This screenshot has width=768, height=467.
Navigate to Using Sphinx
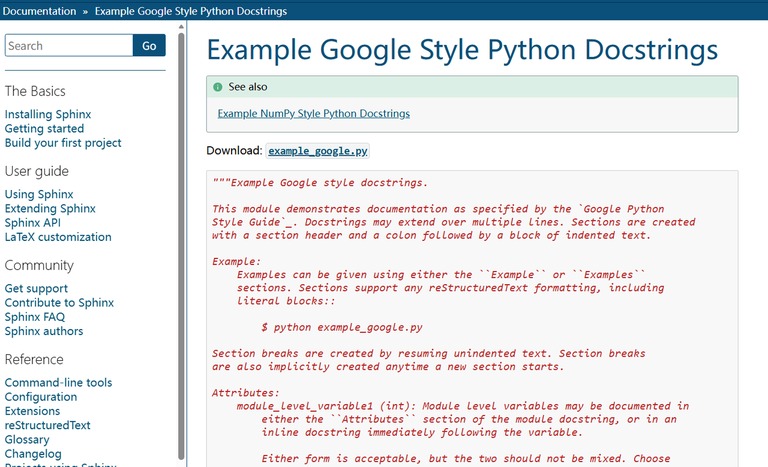pyautogui.click(x=39, y=194)
